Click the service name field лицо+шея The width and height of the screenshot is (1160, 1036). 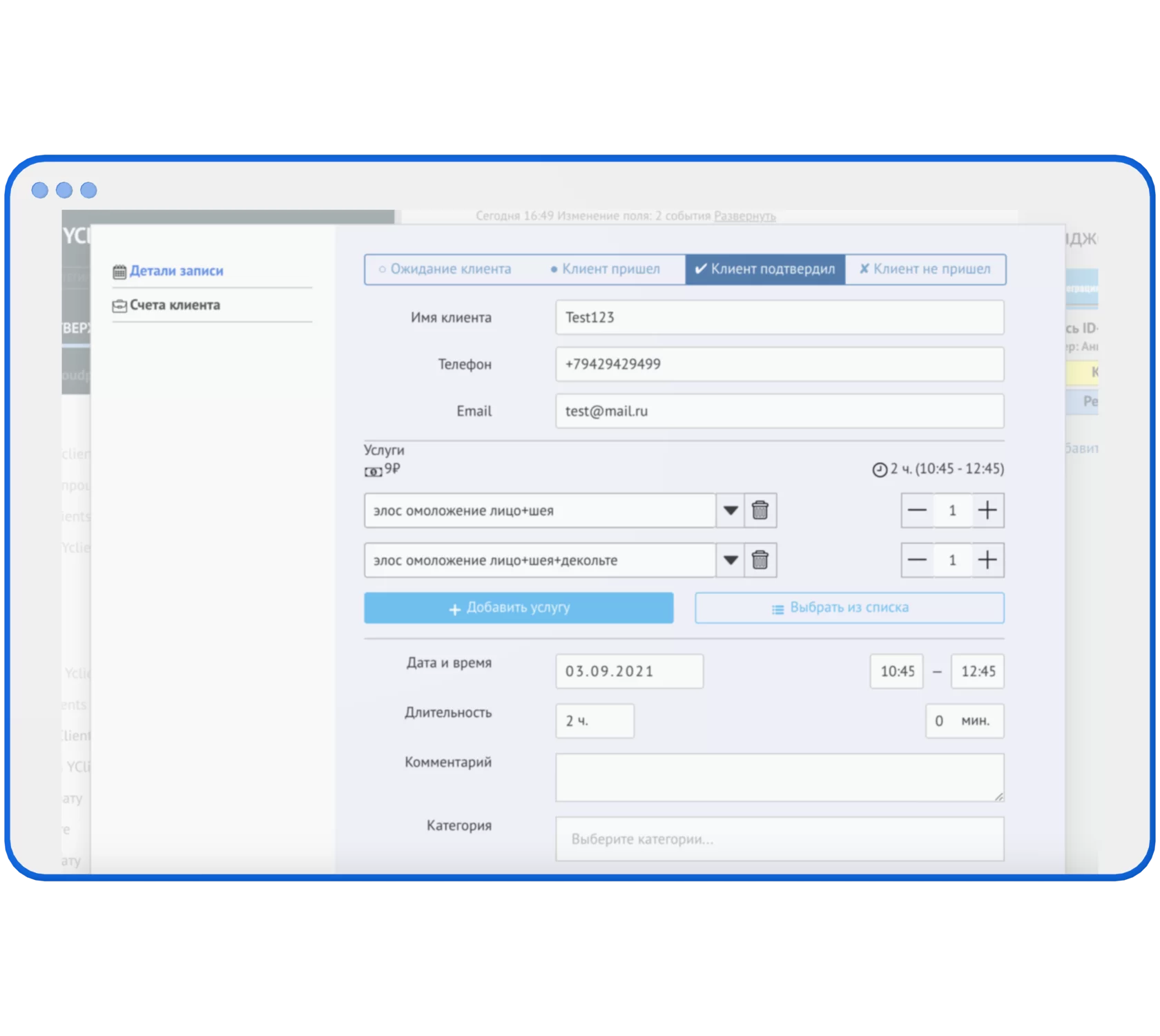coord(540,510)
